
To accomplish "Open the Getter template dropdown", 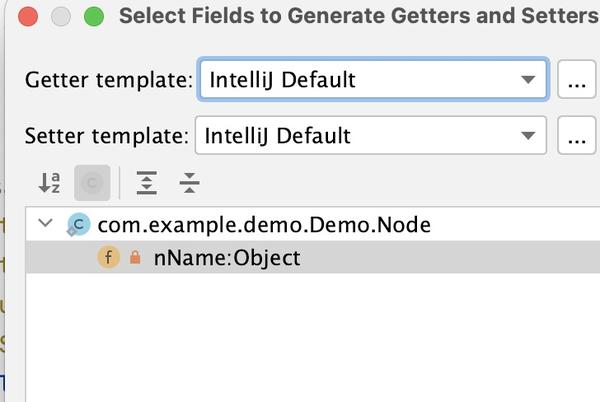I will tap(372, 80).
